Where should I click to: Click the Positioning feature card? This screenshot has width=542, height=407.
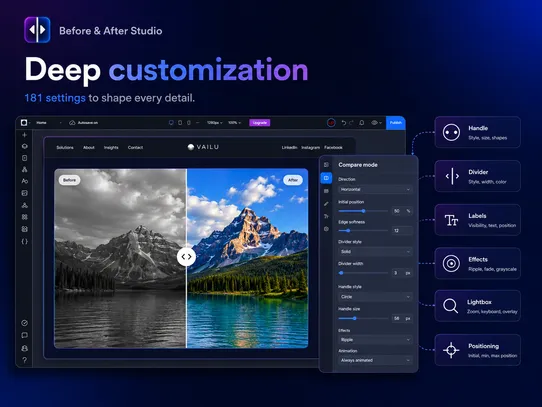coord(477,350)
